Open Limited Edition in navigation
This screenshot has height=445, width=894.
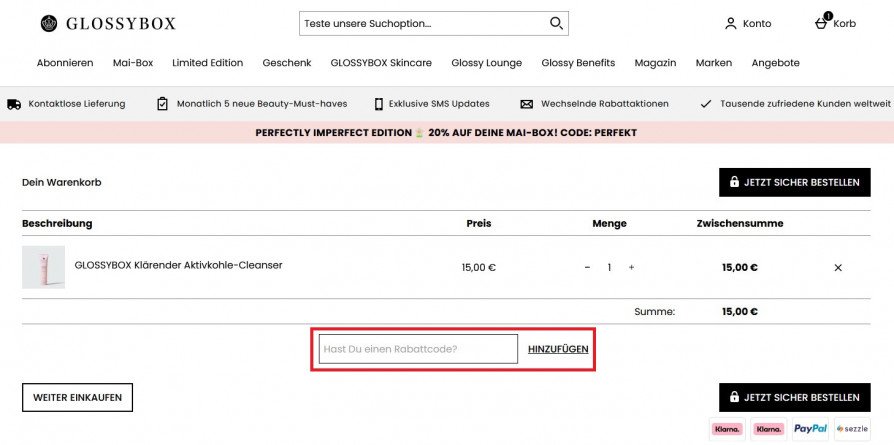pos(208,63)
